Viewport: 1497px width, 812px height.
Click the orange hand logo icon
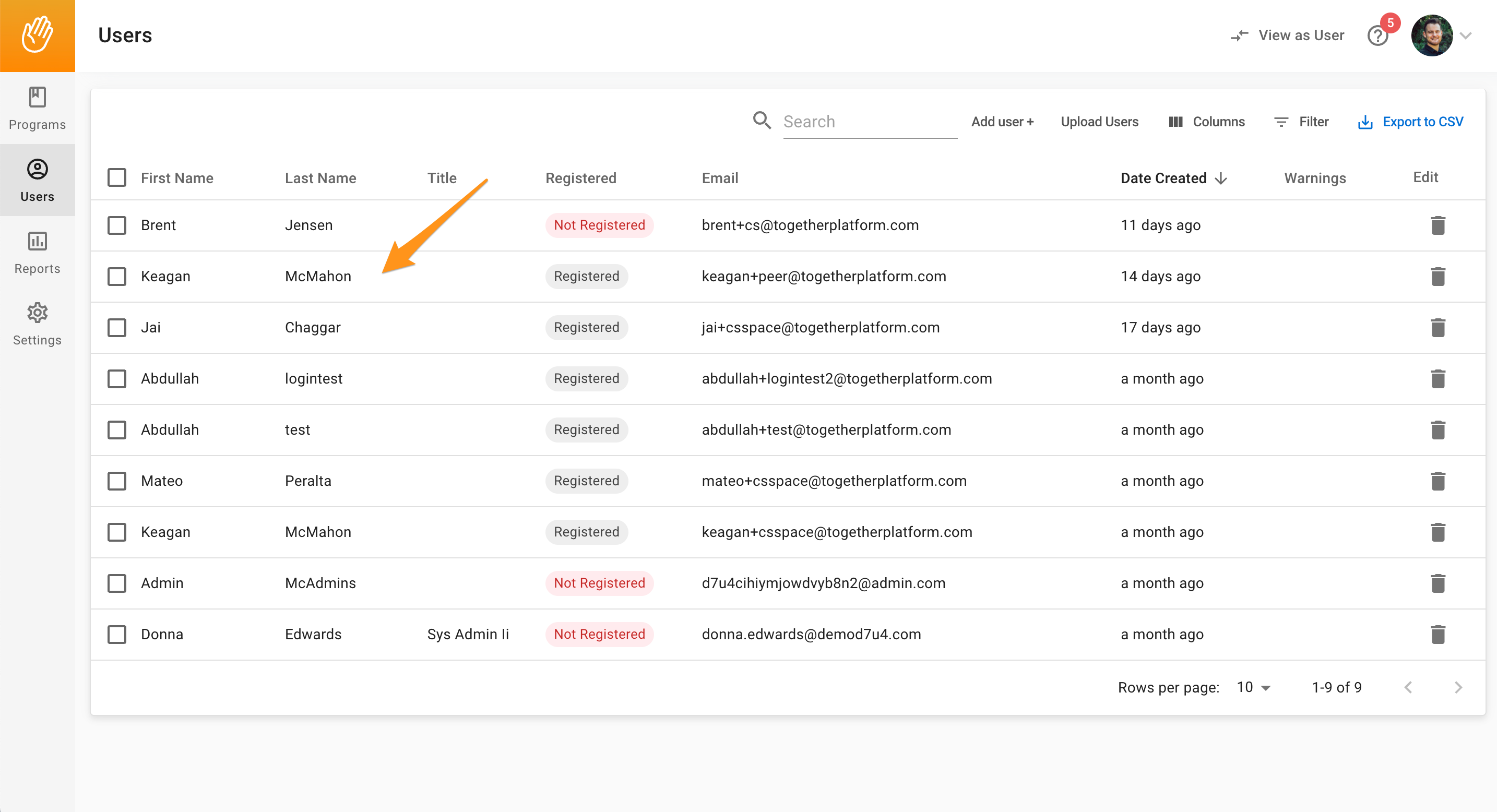coord(37,35)
